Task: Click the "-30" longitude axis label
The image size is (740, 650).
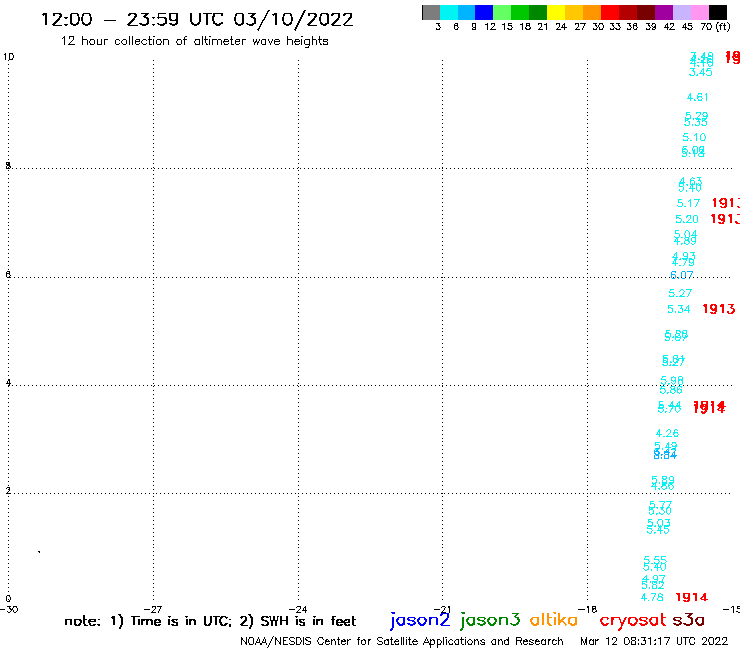Action: click(x=9, y=610)
